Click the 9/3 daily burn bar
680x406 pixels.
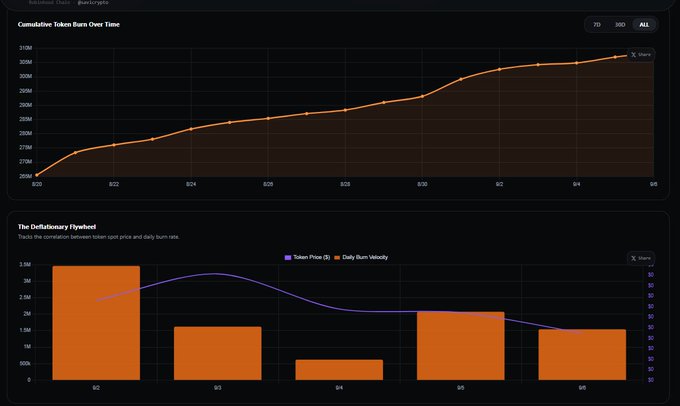click(218, 353)
